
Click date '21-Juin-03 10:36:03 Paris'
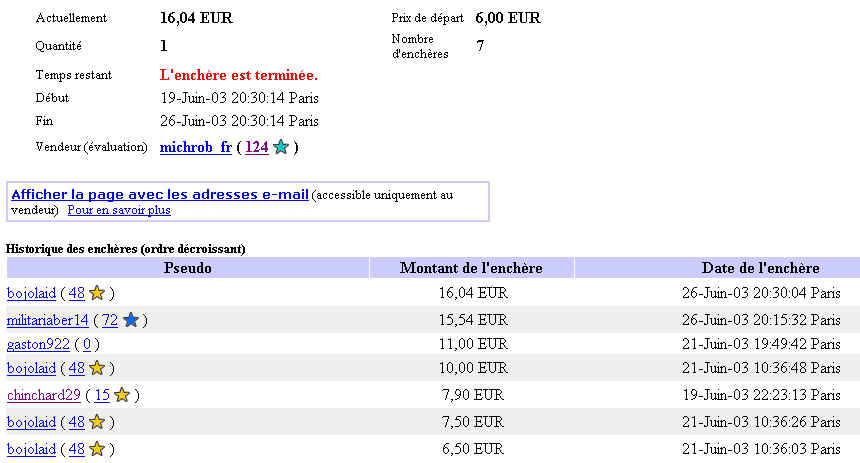pos(761,449)
